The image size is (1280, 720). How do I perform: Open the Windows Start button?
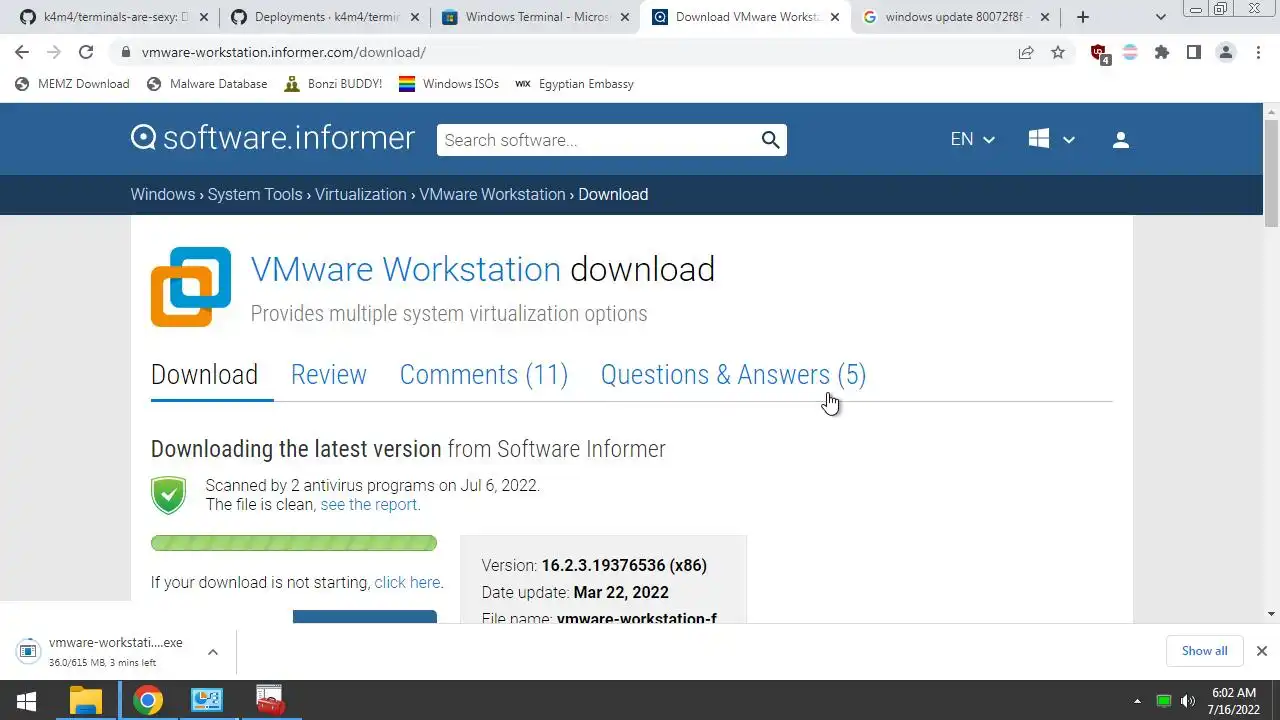tap(26, 701)
